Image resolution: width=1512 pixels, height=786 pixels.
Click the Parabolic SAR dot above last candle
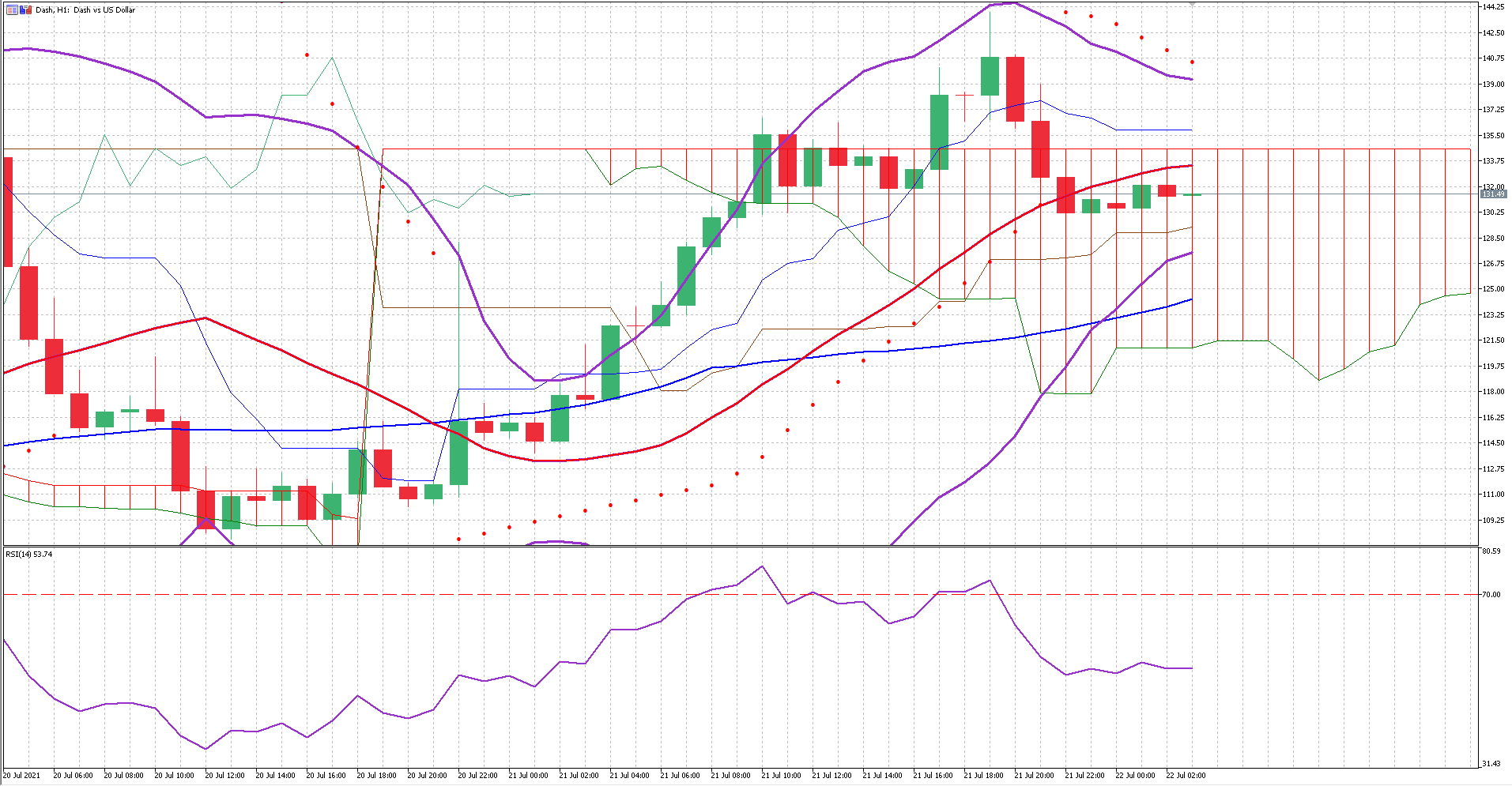point(1192,62)
